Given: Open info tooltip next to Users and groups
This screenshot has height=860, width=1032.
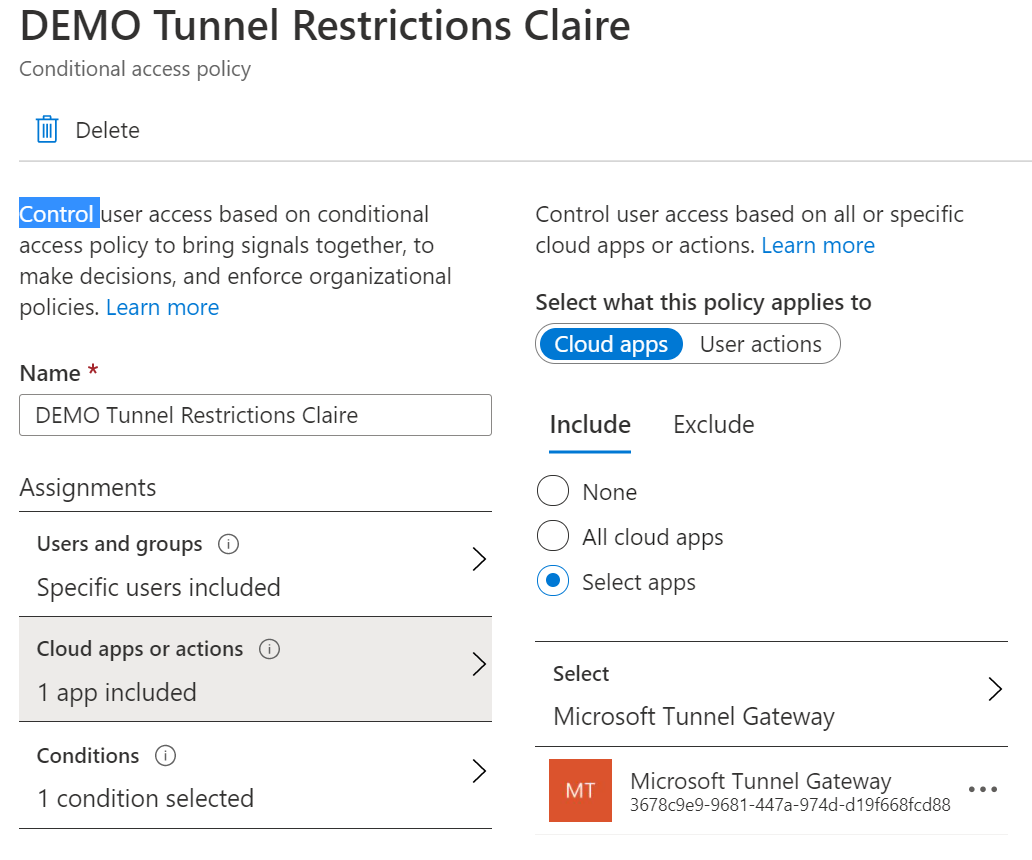Looking at the screenshot, I should pyautogui.click(x=228, y=544).
